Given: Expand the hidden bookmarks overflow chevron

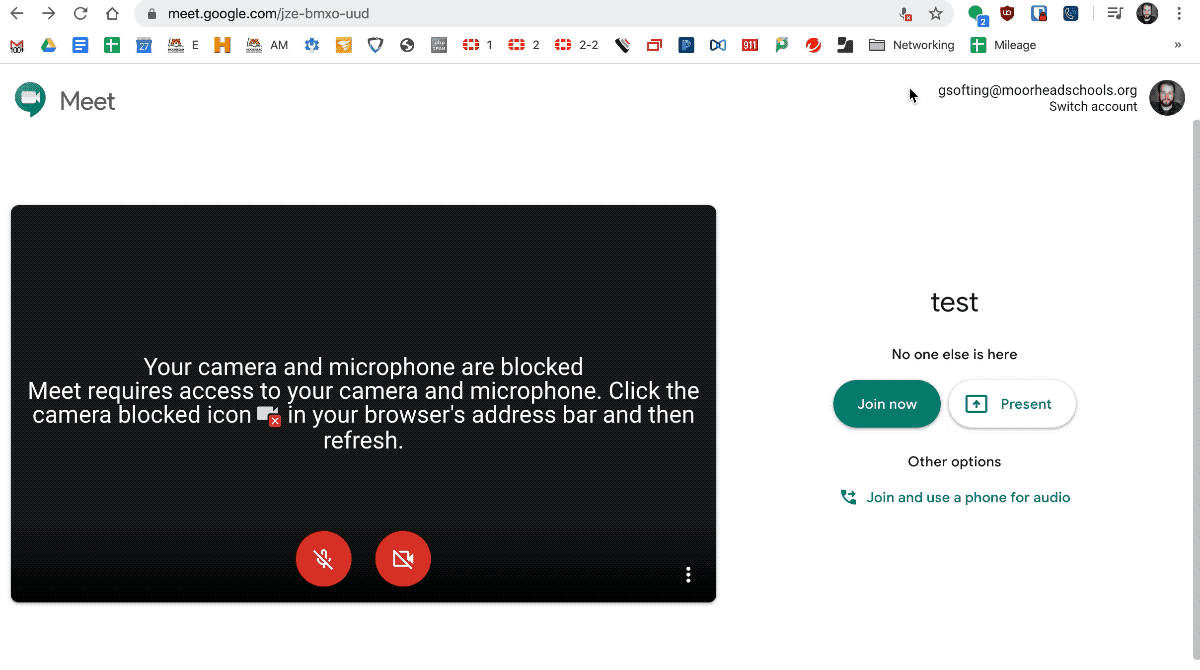Looking at the screenshot, I should click(1177, 45).
